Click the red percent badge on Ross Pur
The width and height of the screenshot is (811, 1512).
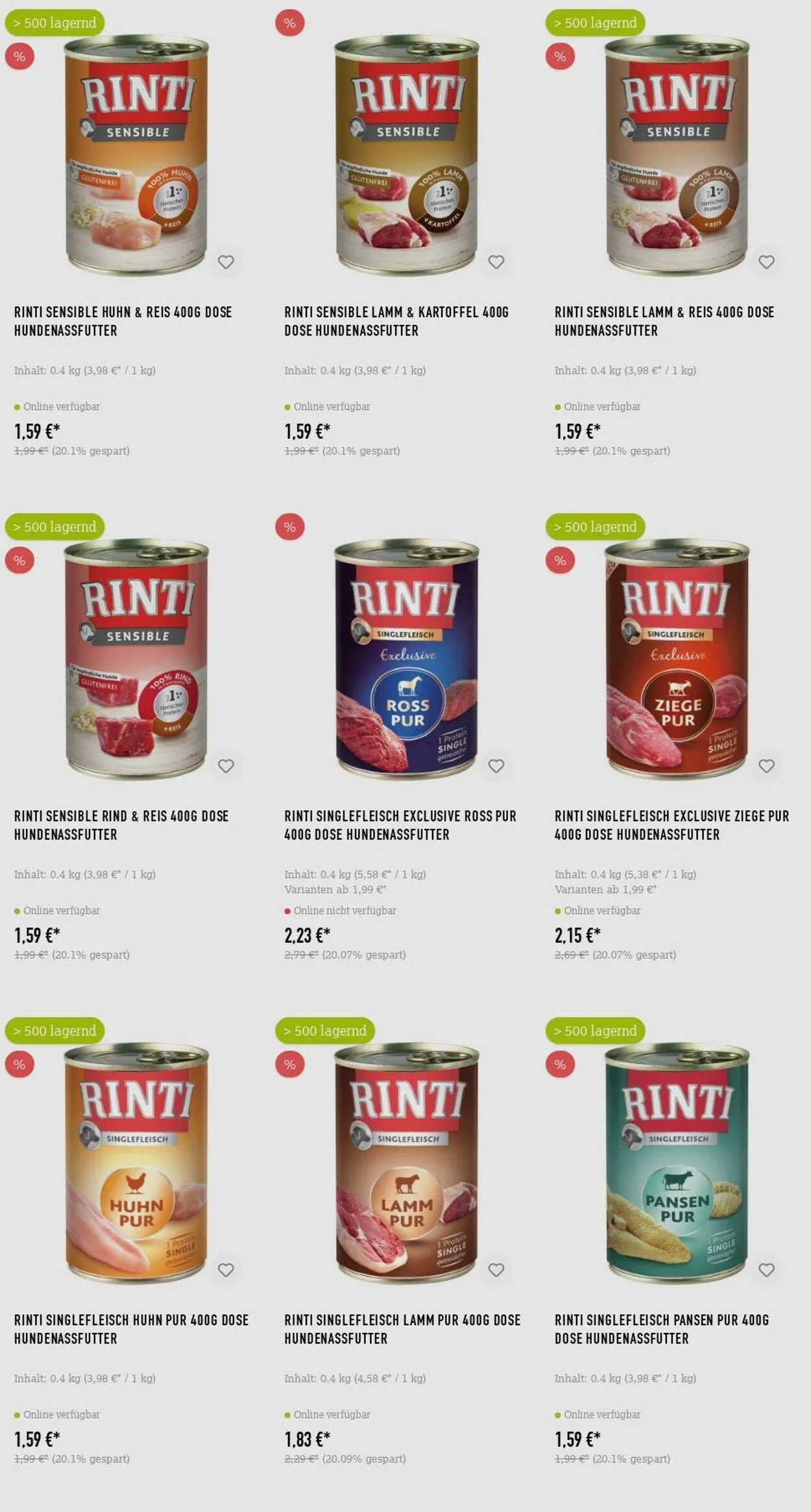pyautogui.click(x=290, y=527)
